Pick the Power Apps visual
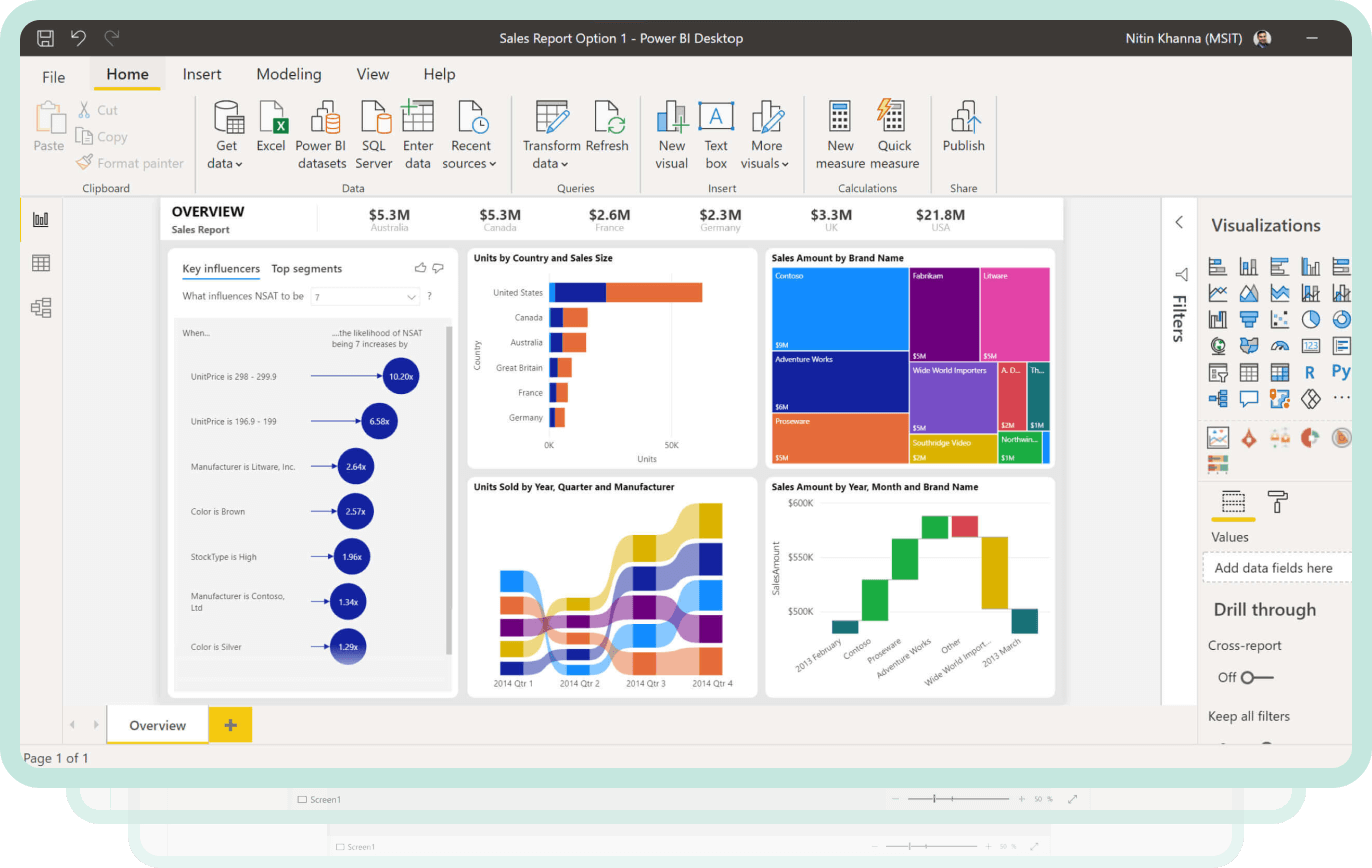1372x868 pixels. pos(1311,399)
